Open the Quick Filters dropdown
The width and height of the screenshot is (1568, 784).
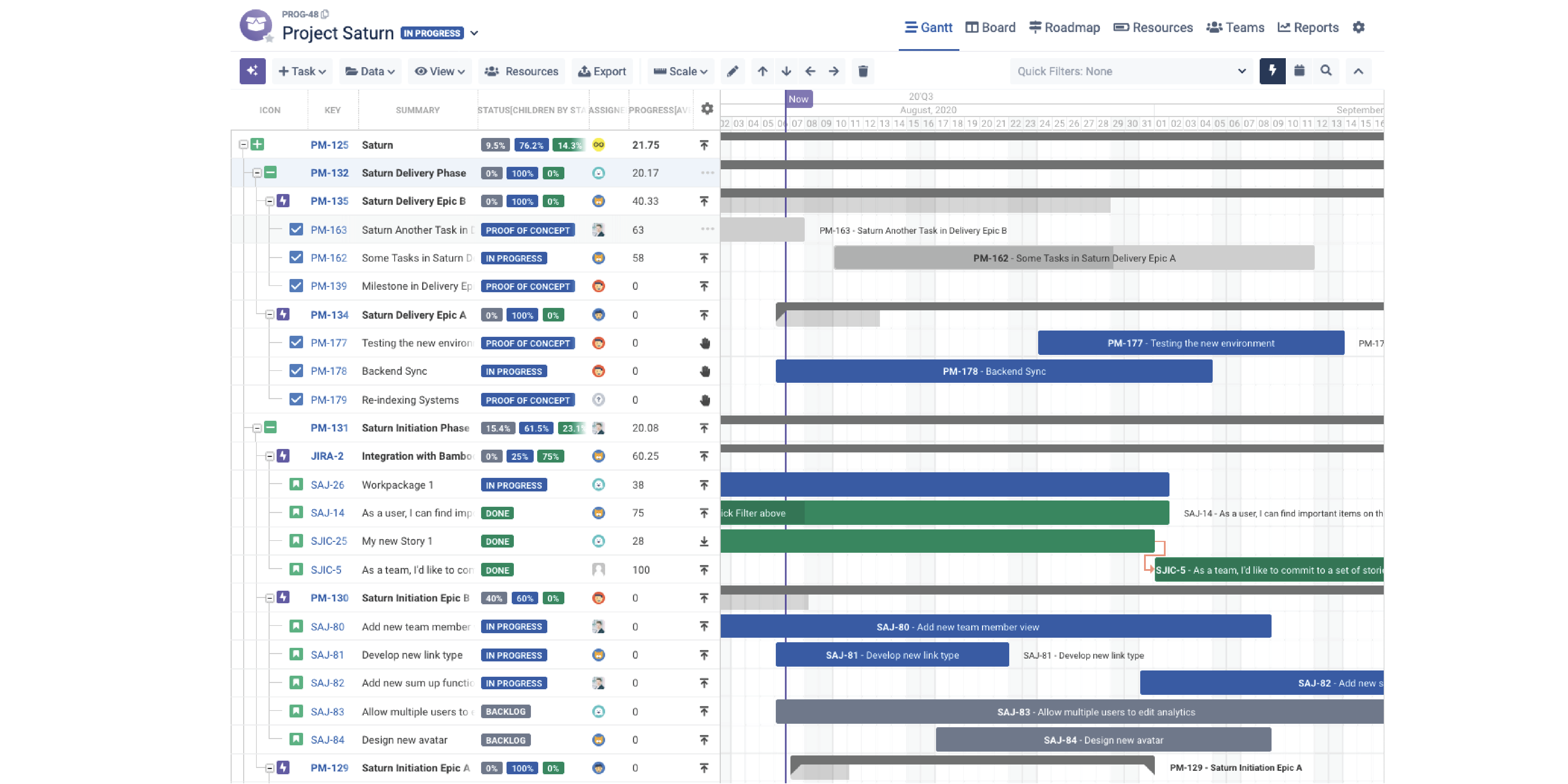[1129, 71]
